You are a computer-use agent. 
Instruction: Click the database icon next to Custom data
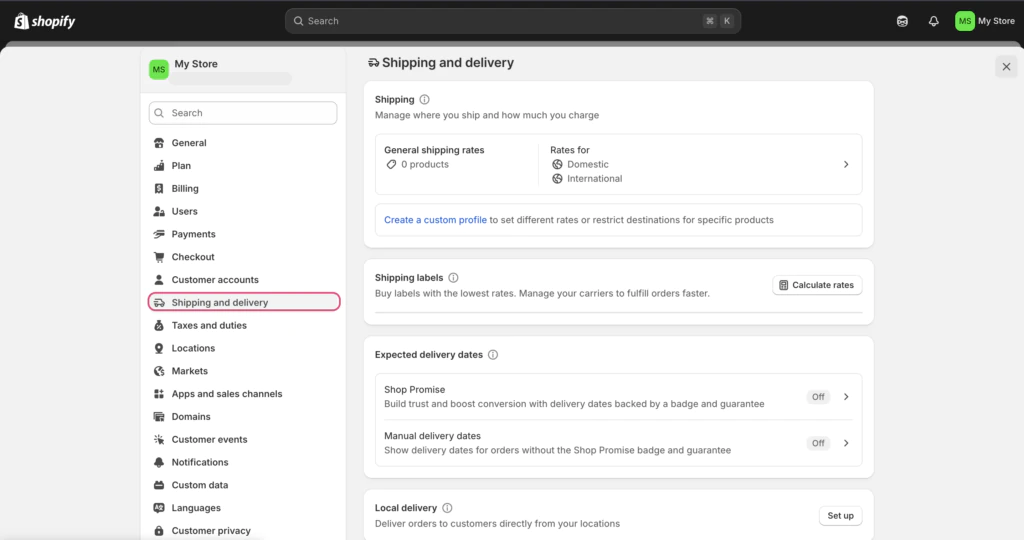click(x=159, y=485)
